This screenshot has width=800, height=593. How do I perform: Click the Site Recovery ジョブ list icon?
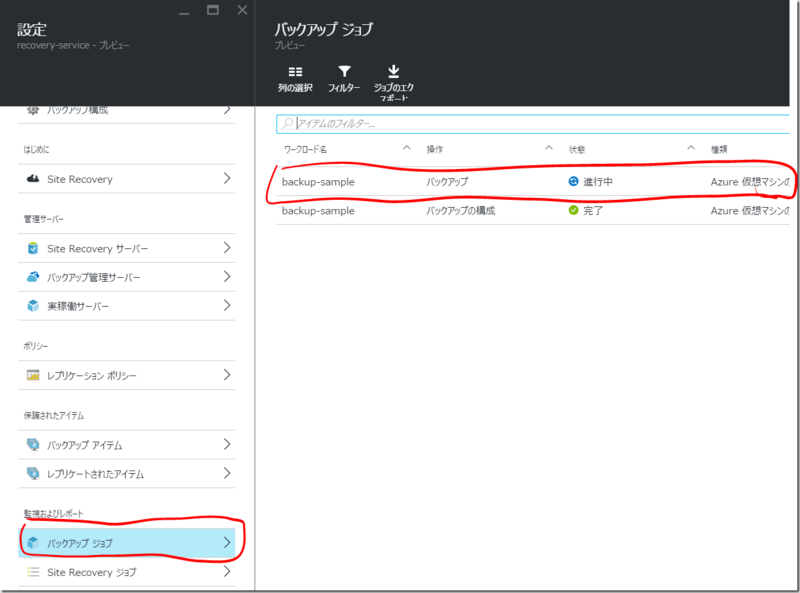click(x=33, y=572)
